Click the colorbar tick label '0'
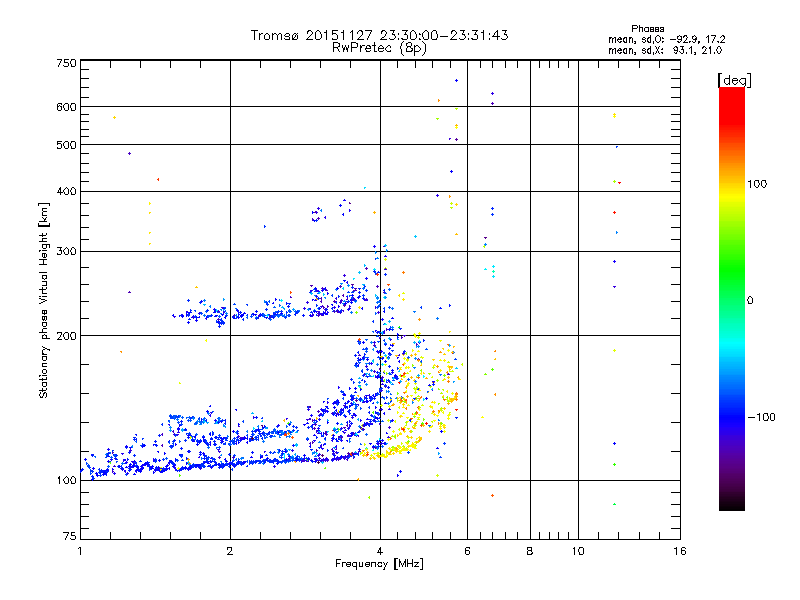800x600 pixels. tap(750, 301)
